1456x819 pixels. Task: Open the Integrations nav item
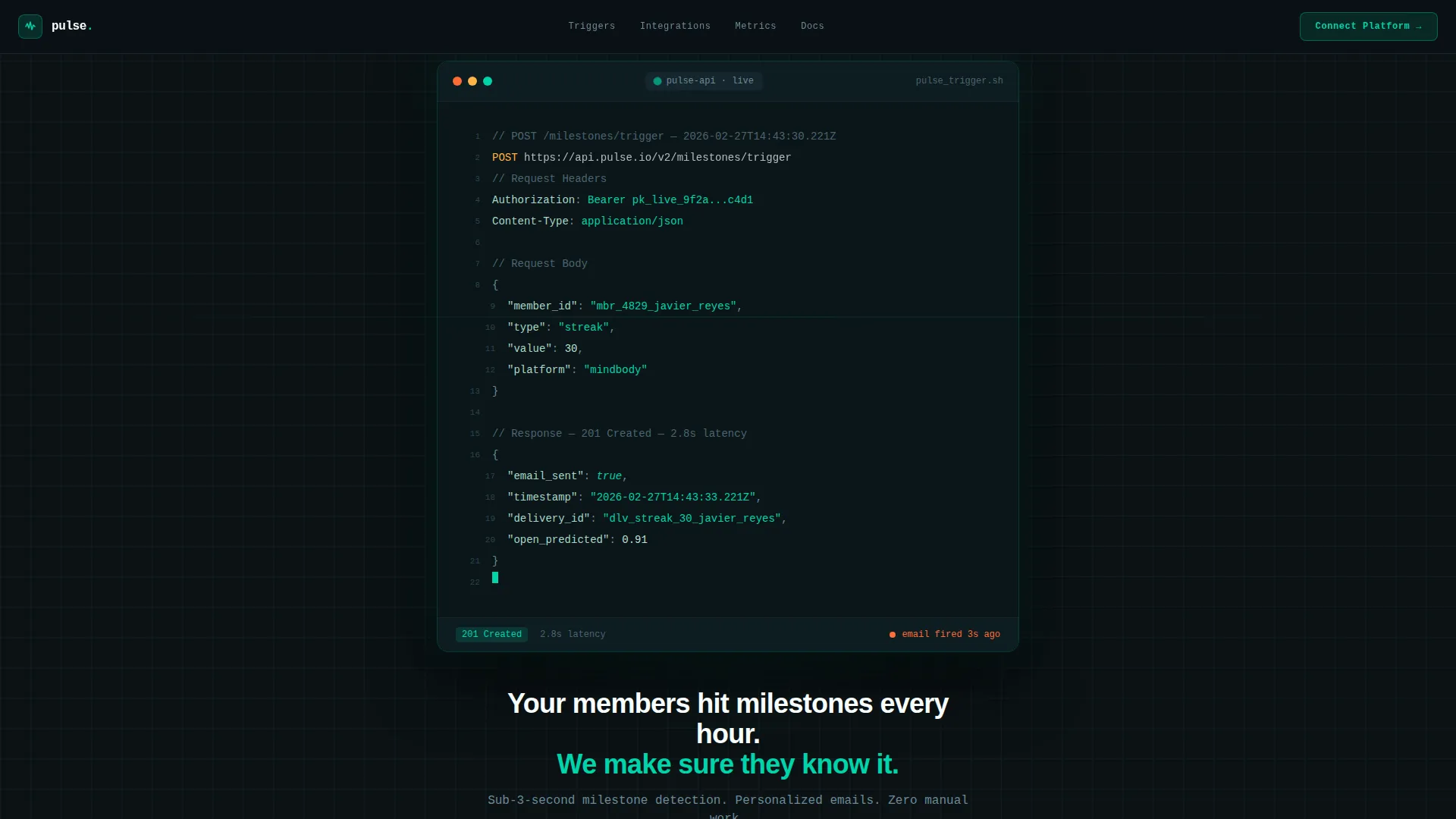[675, 26]
